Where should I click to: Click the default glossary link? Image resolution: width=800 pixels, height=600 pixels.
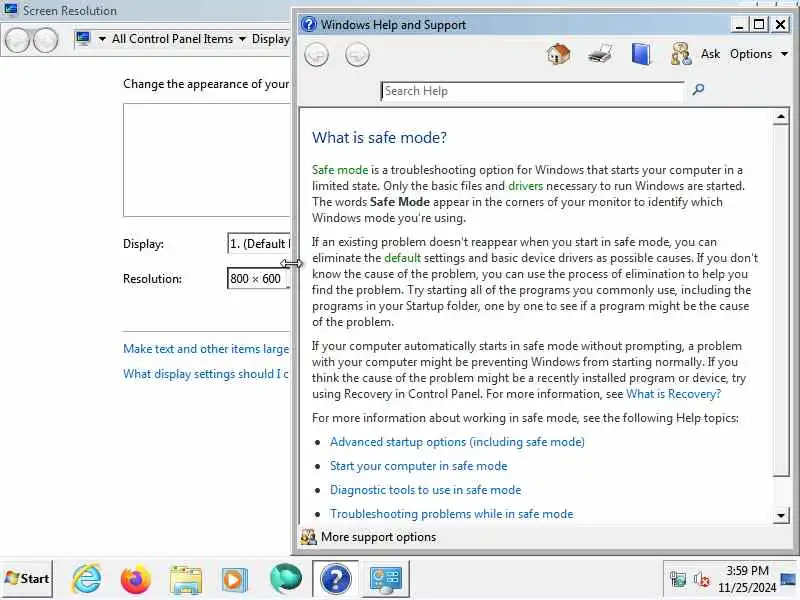[x=403, y=258]
